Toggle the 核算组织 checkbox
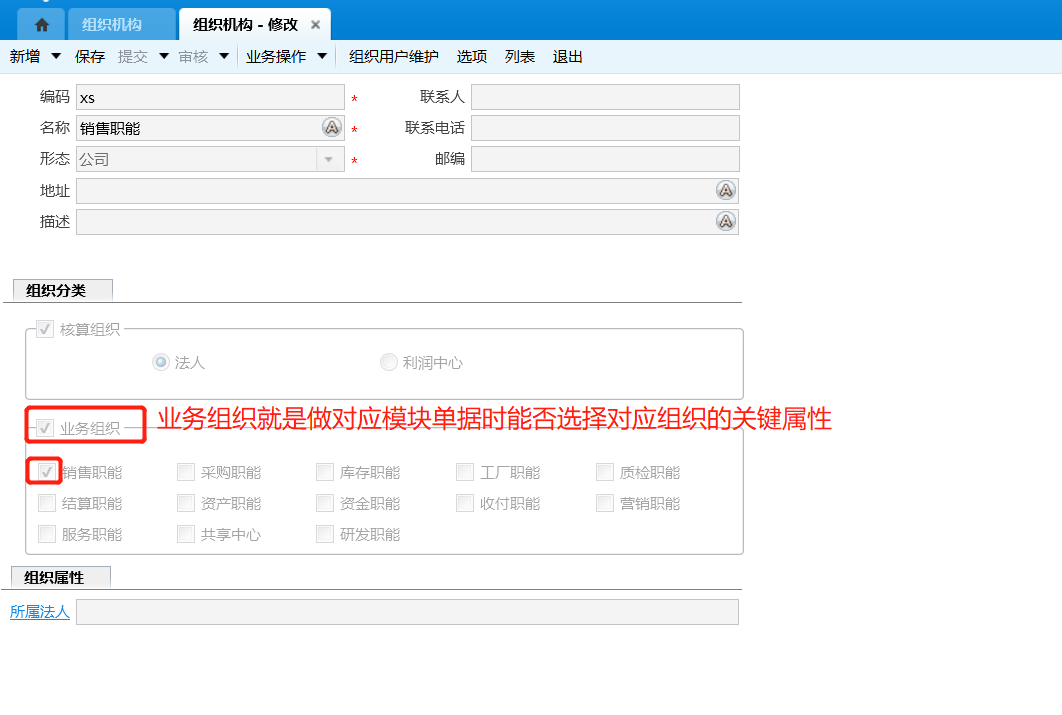 pyautogui.click(x=45, y=330)
